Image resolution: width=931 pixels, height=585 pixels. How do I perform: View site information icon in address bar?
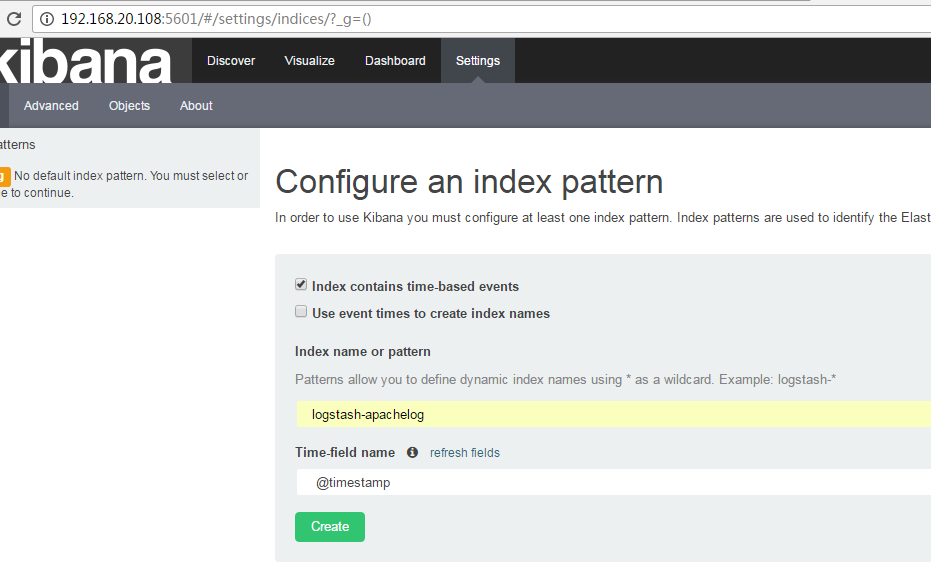[47, 19]
